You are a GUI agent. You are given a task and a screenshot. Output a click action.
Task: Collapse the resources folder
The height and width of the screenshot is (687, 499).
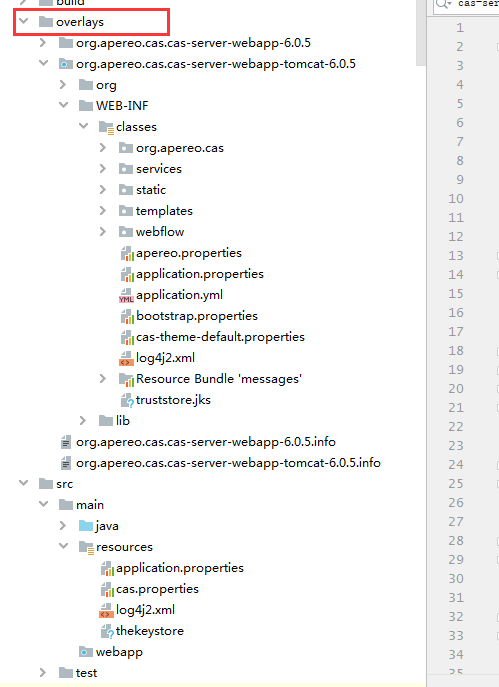point(64,546)
